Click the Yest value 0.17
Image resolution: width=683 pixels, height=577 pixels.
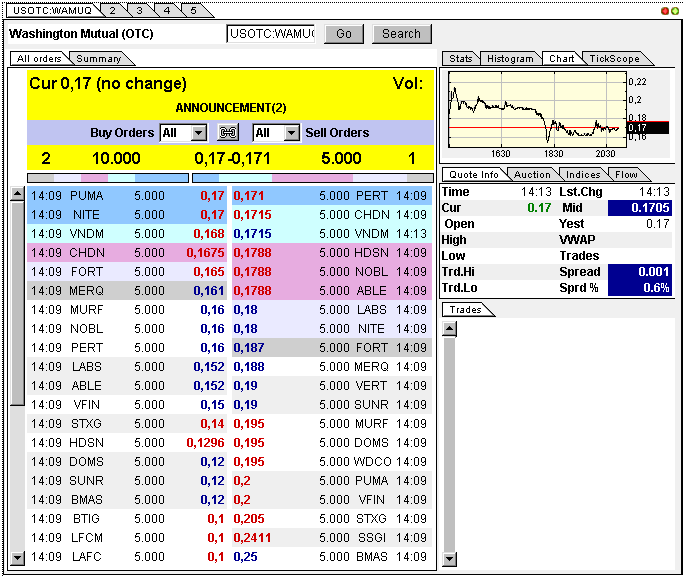pyautogui.click(x=657, y=224)
